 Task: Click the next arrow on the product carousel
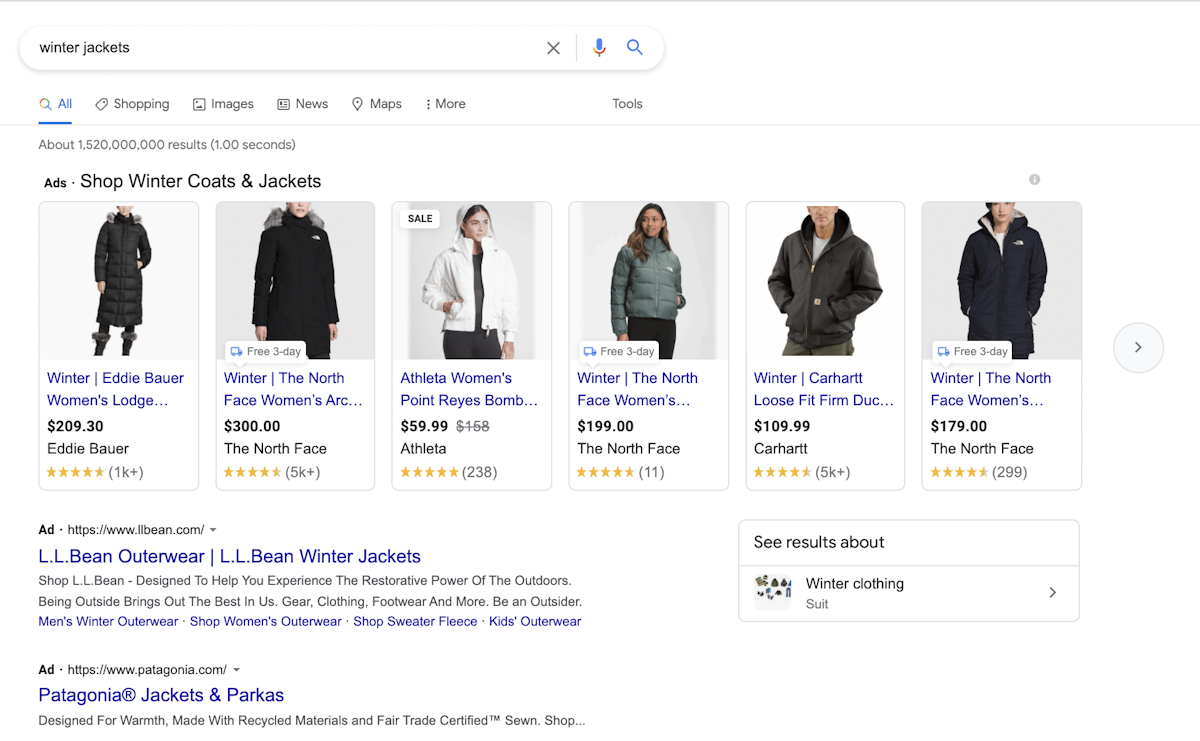[1138, 347]
